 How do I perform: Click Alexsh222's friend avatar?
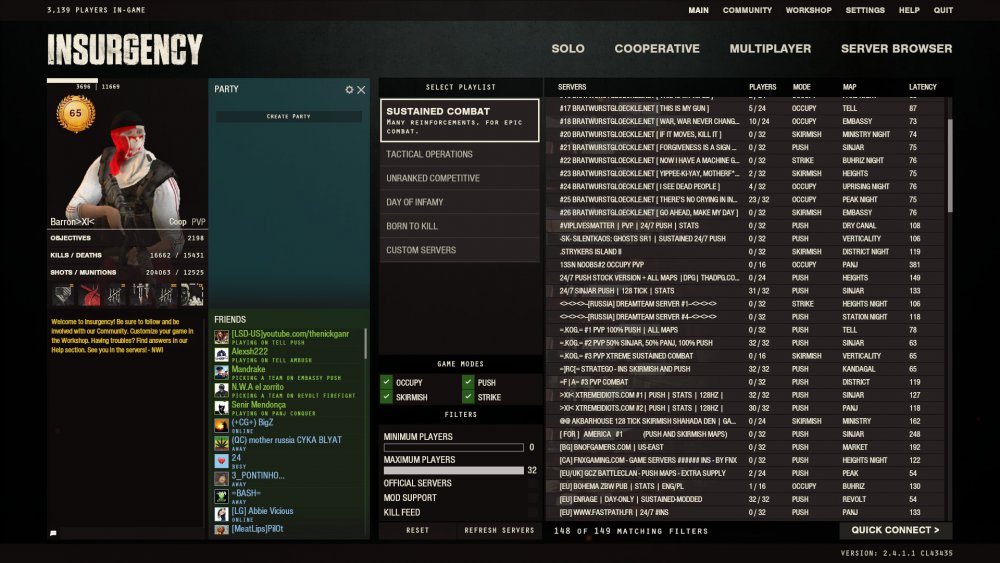221,355
